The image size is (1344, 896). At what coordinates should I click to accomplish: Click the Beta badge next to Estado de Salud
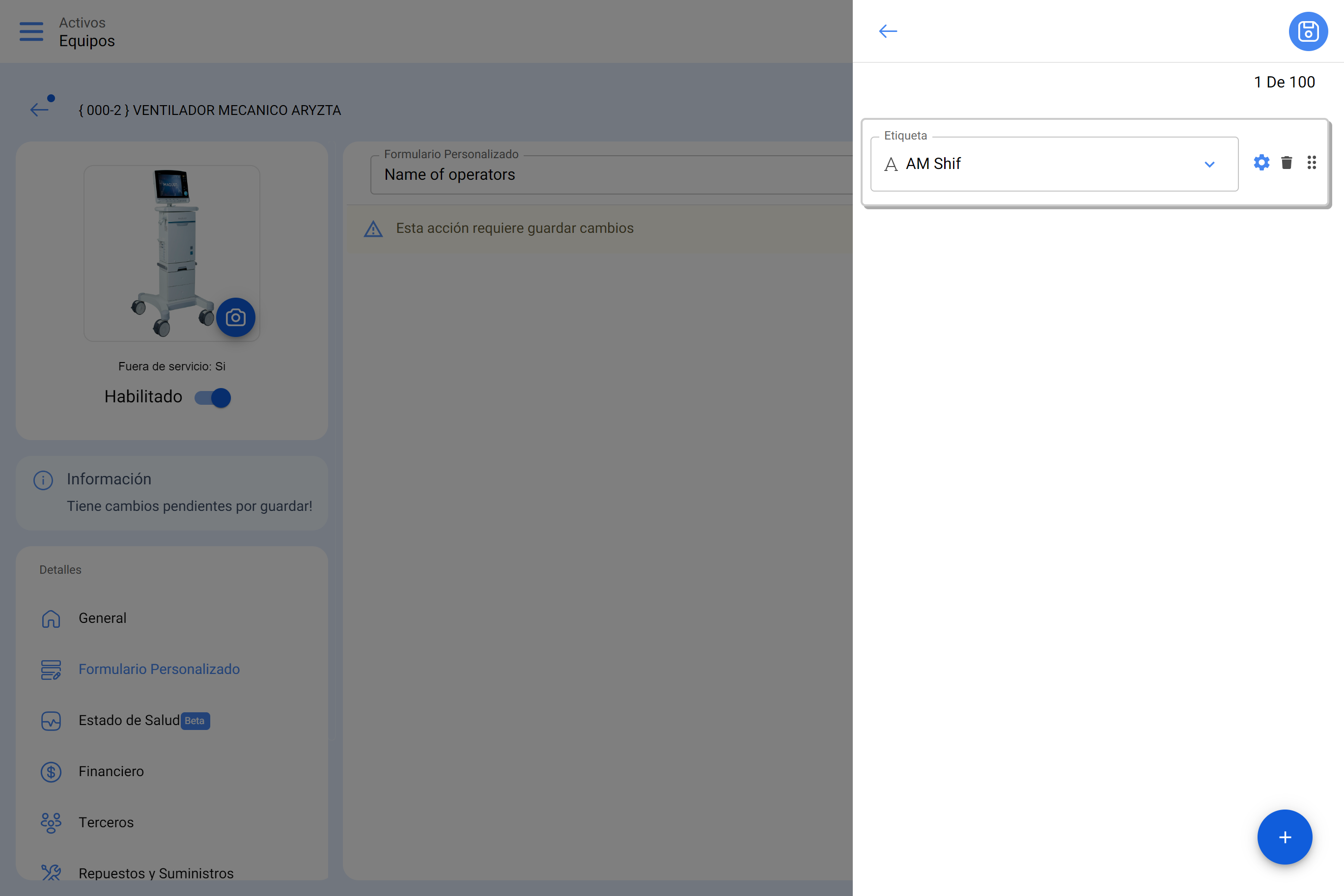pos(195,721)
